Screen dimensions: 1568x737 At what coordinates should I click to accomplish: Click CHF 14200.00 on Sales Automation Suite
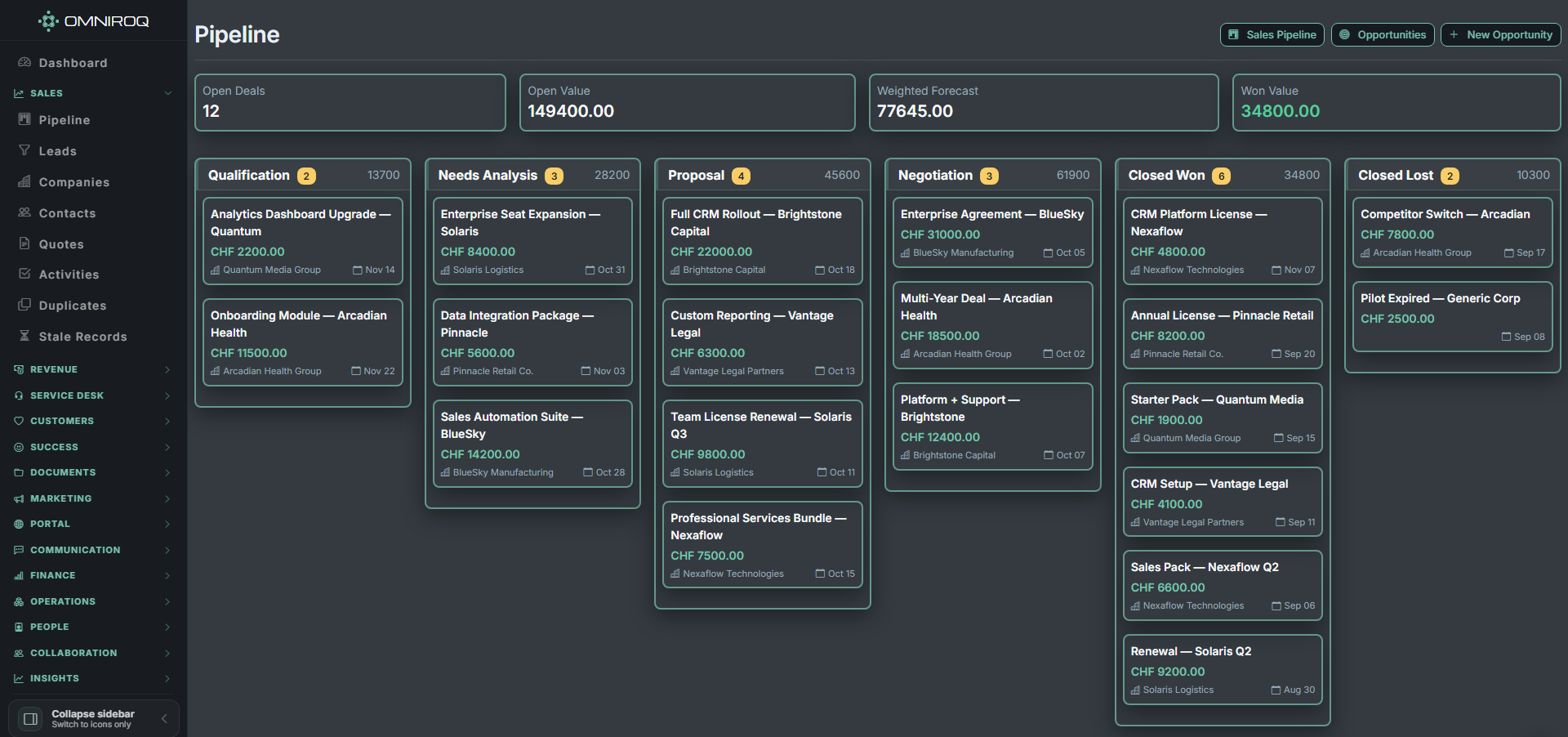480,454
